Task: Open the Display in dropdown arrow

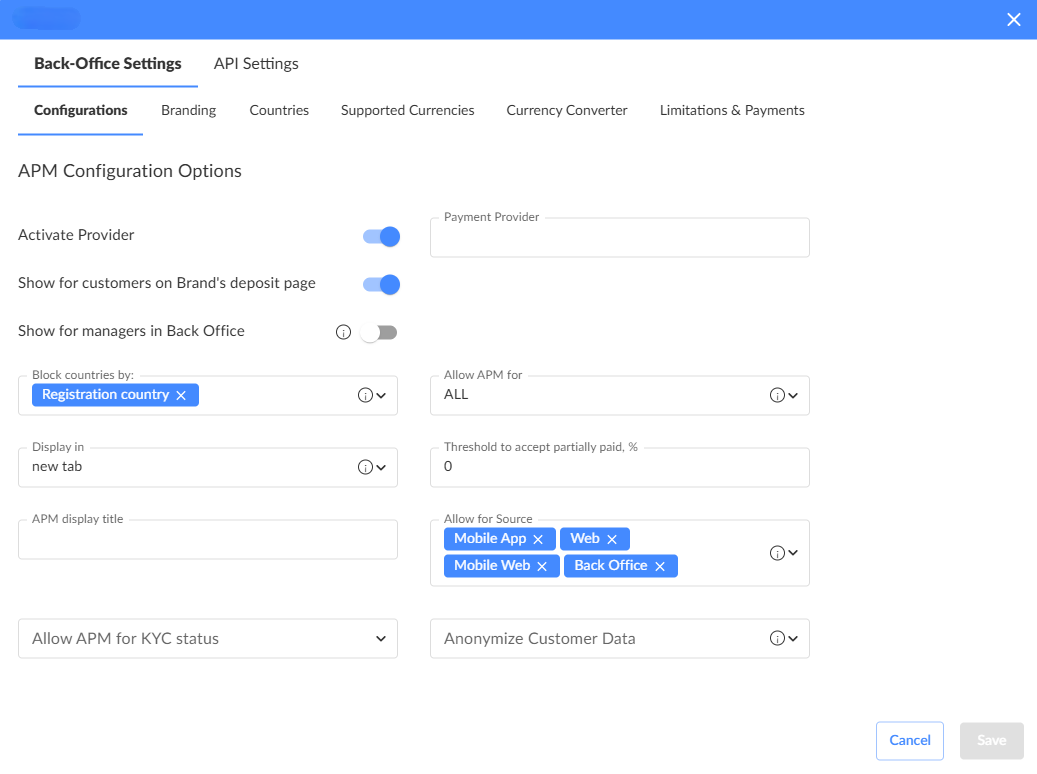Action: 381,467
